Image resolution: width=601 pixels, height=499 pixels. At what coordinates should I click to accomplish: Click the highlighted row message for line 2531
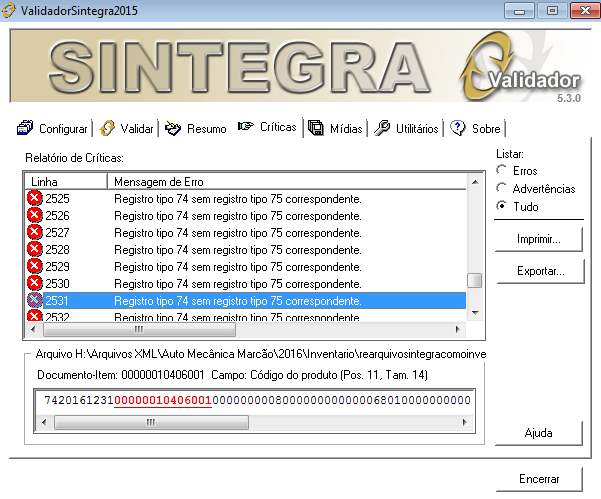(x=238, y=301)
